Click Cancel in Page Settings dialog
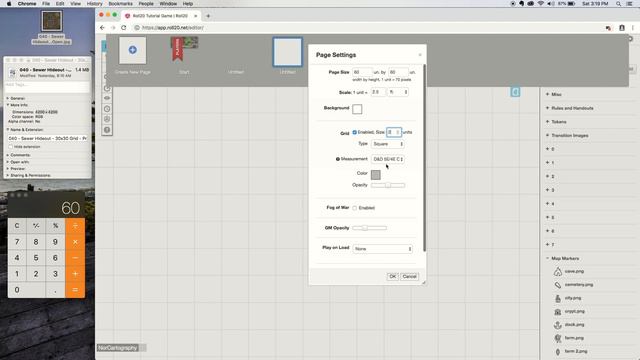Viewport: 640px width, 360px height. pos(409,276)
